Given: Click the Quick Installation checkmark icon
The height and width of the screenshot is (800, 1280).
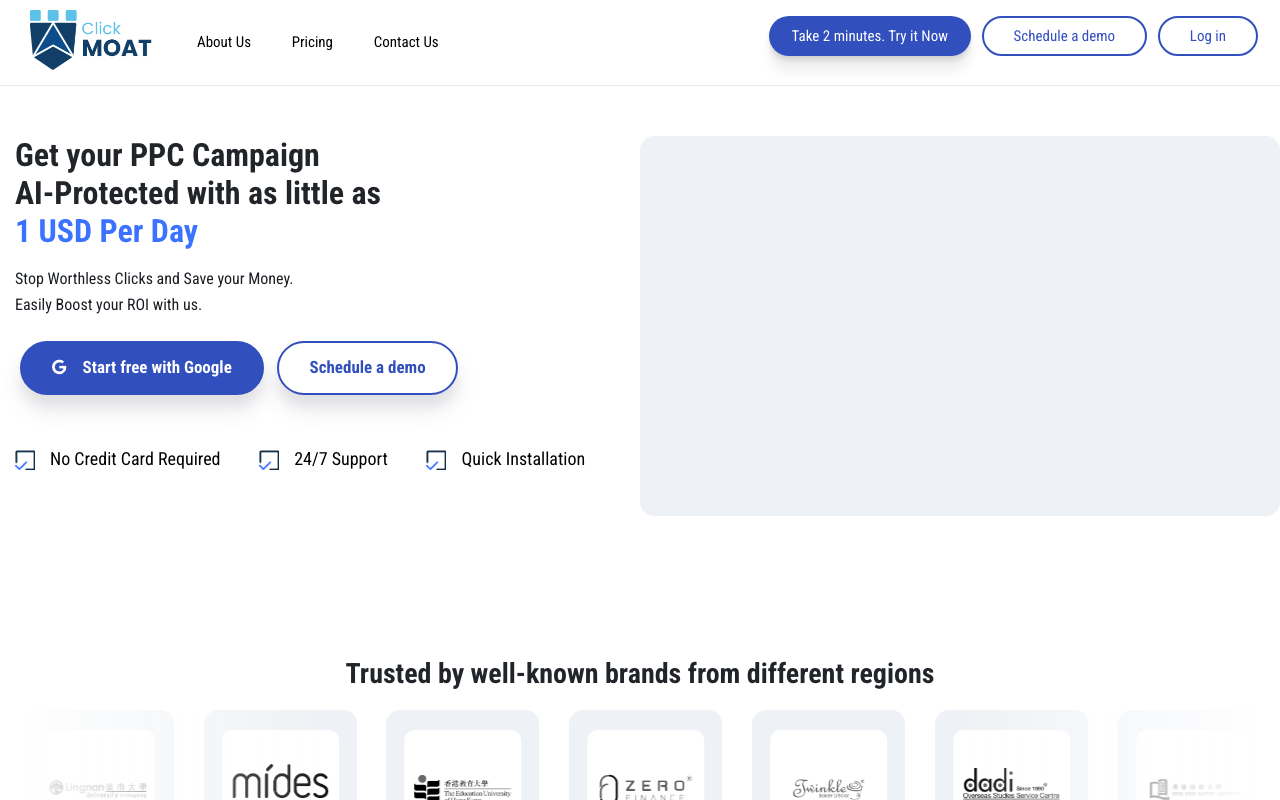Looking at the screenshot, I should (x=436, y=460).
